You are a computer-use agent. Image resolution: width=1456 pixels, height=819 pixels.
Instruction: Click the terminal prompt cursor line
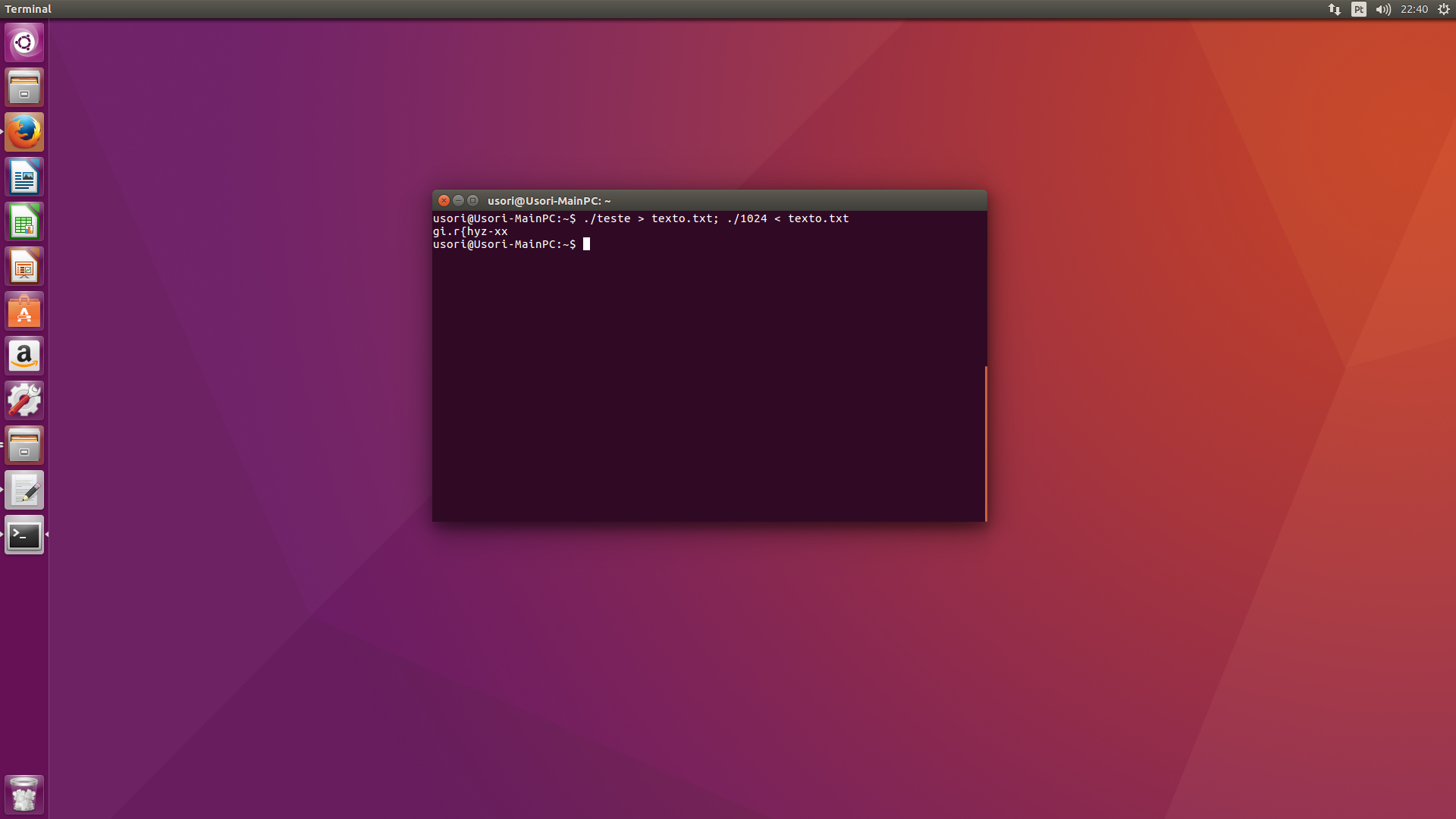[511, 244]
